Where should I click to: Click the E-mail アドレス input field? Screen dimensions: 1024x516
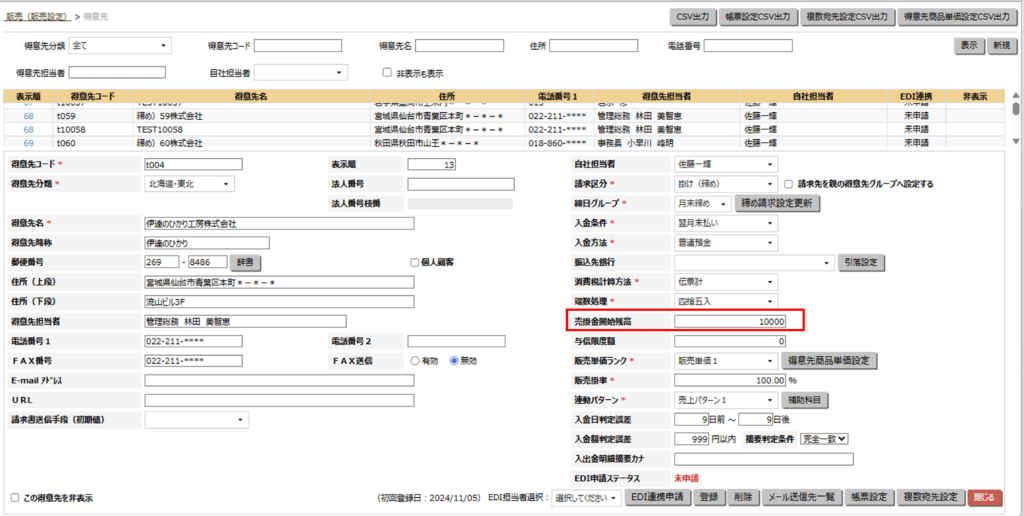[x=279, y=380]
